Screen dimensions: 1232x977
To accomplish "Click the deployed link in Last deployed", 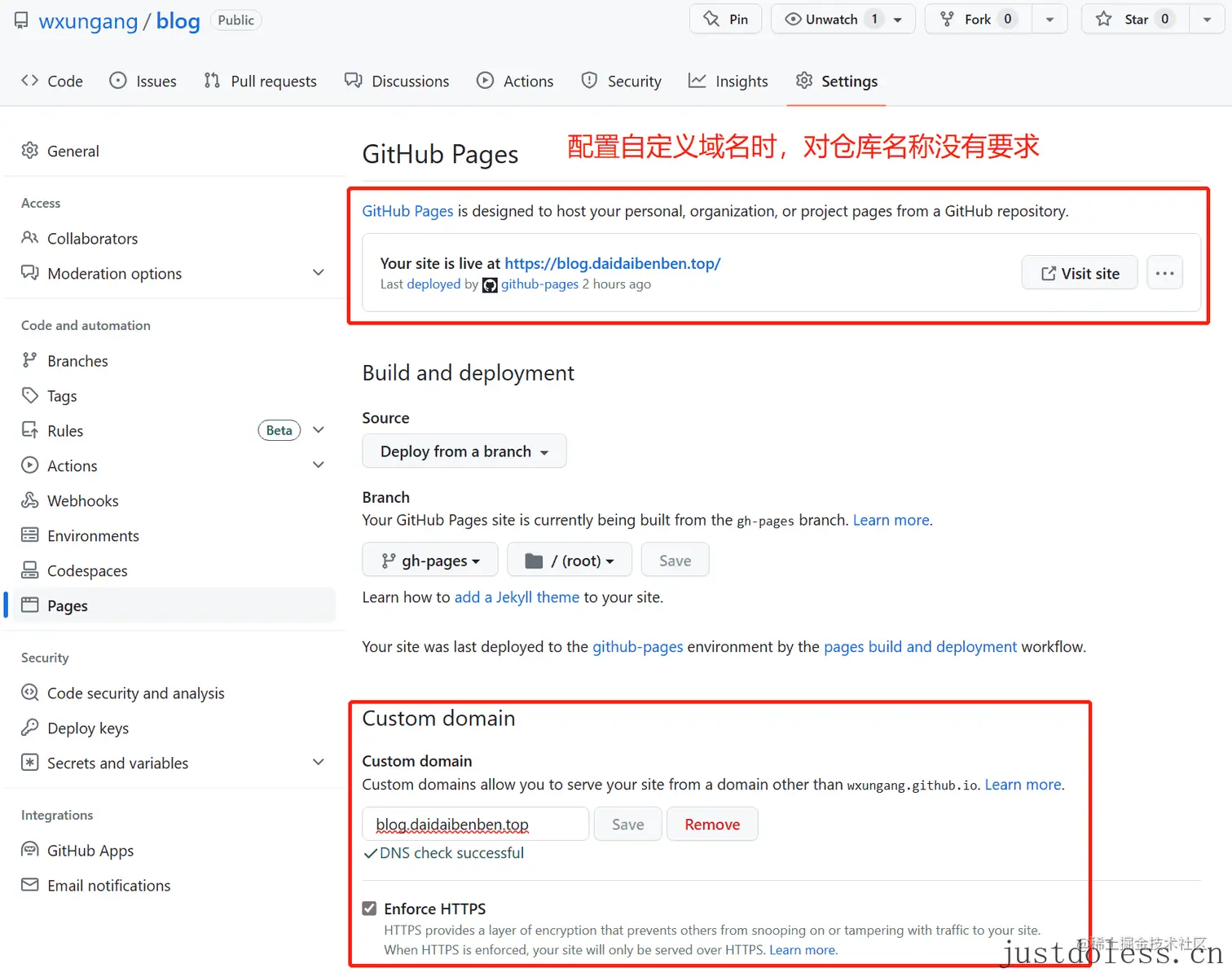I will tap(433, 284).
